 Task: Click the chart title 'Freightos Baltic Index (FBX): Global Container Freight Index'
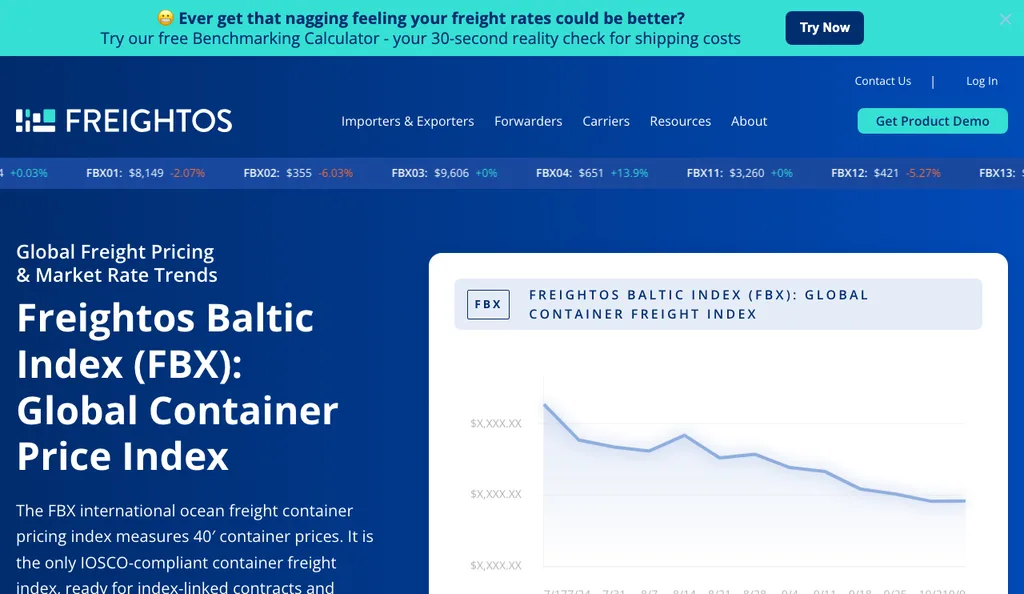click(x=698, y=304)
